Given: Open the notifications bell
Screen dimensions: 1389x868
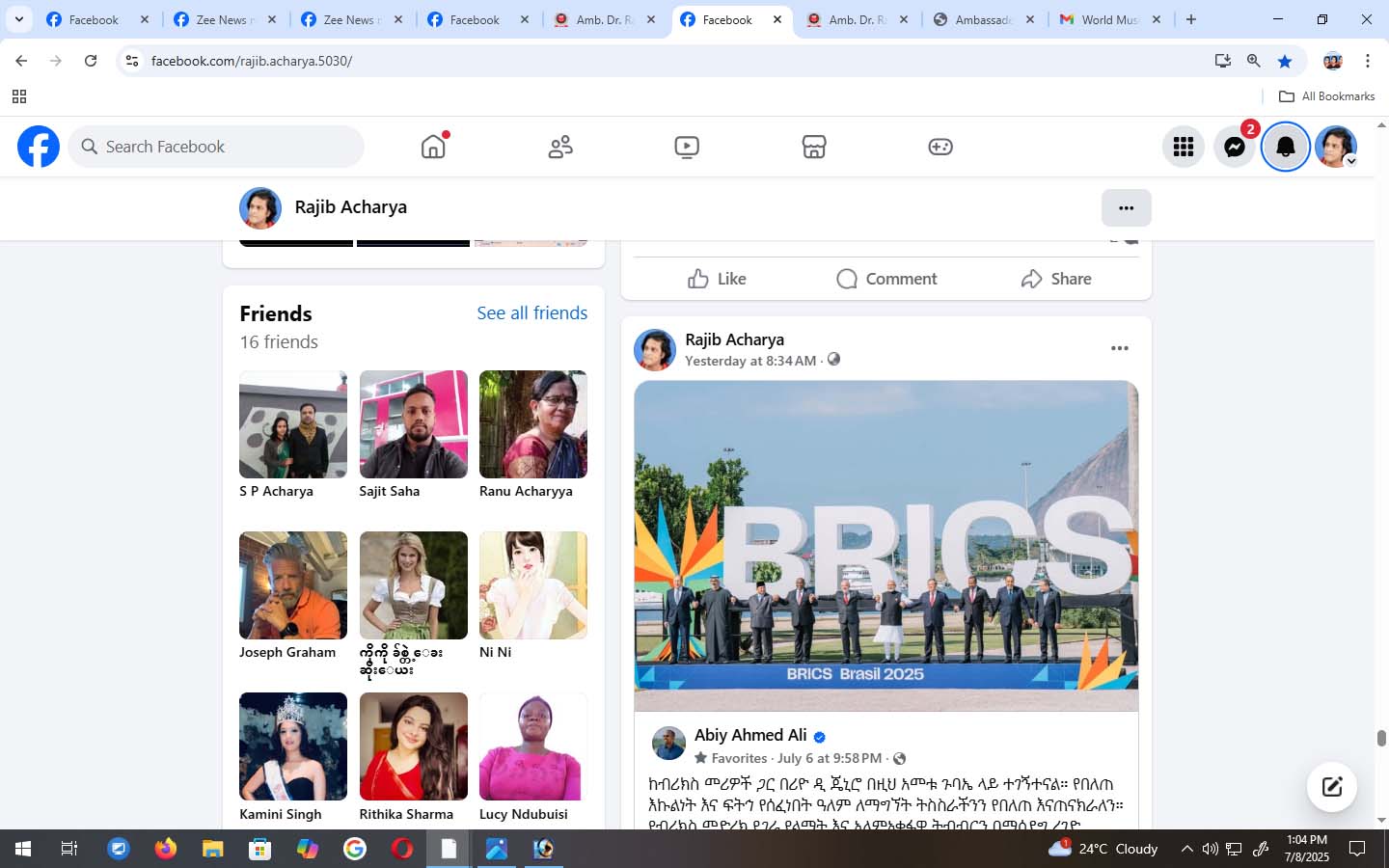Looking at the screenshot, I should pos(1286,147).
